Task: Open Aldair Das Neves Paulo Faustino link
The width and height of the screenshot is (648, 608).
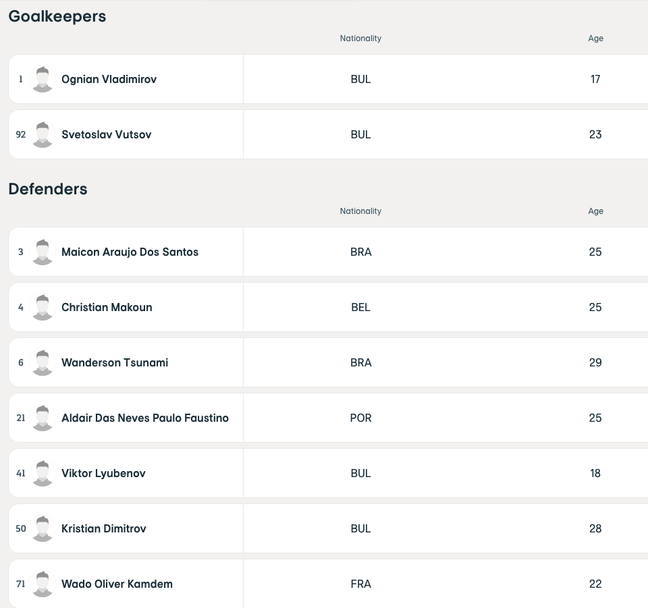Action: click(145, 418)
